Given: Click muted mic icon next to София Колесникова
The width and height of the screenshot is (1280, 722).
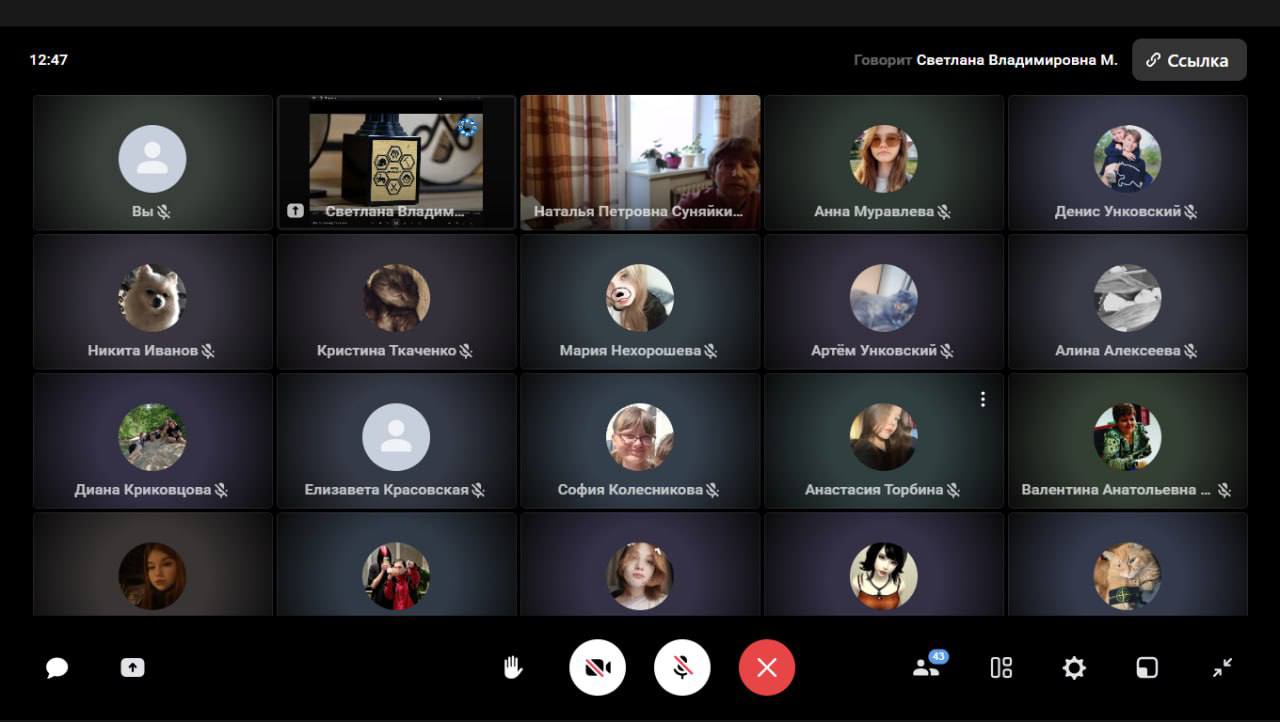Looking at the screenshot, I should (713, 490).
